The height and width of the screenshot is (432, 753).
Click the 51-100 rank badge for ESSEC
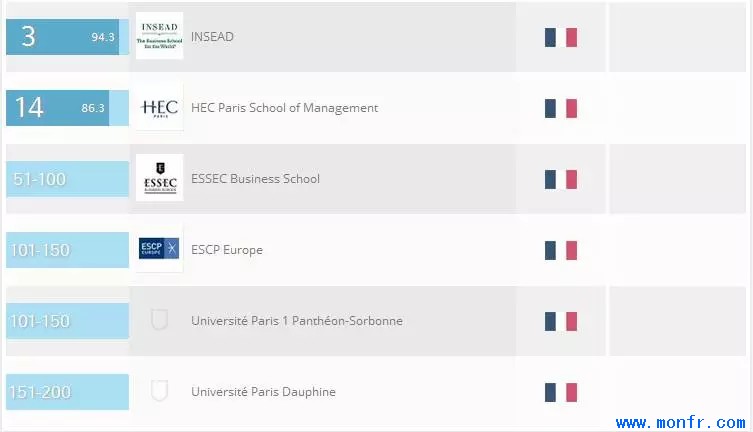(x=66, y=179)
